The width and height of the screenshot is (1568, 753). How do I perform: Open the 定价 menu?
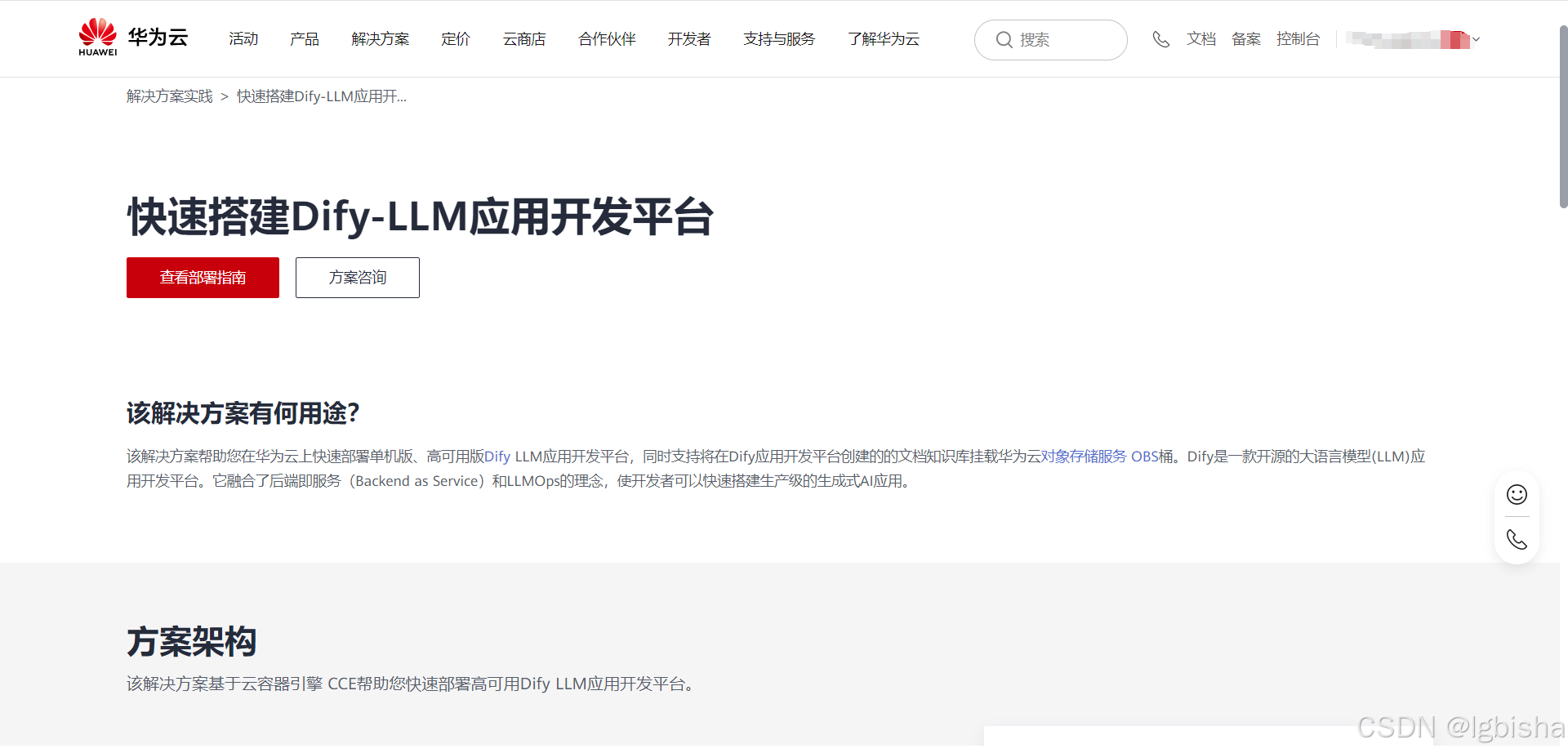pos(456,39)
